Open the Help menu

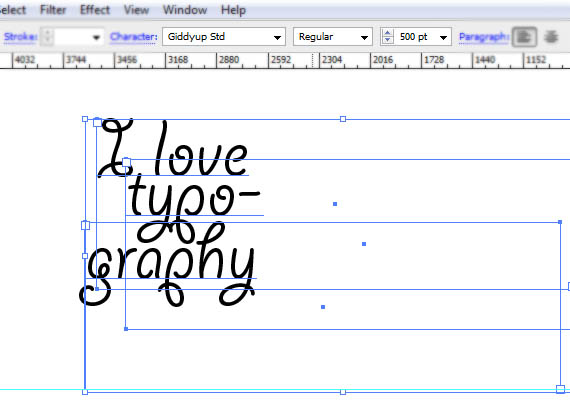point(233,10)
